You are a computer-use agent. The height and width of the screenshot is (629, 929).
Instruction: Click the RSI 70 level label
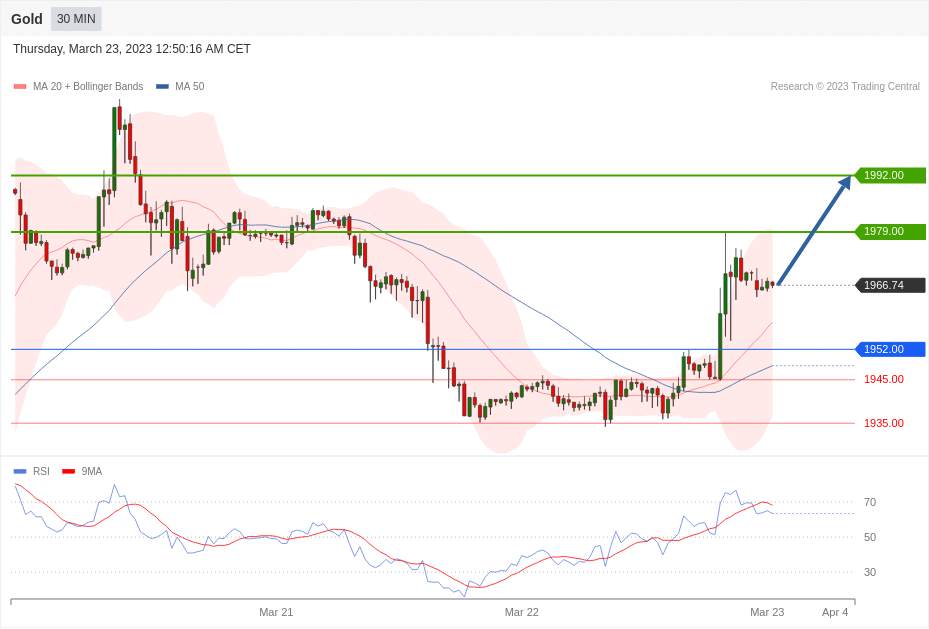pyautogui.click(x=870, y=502)
